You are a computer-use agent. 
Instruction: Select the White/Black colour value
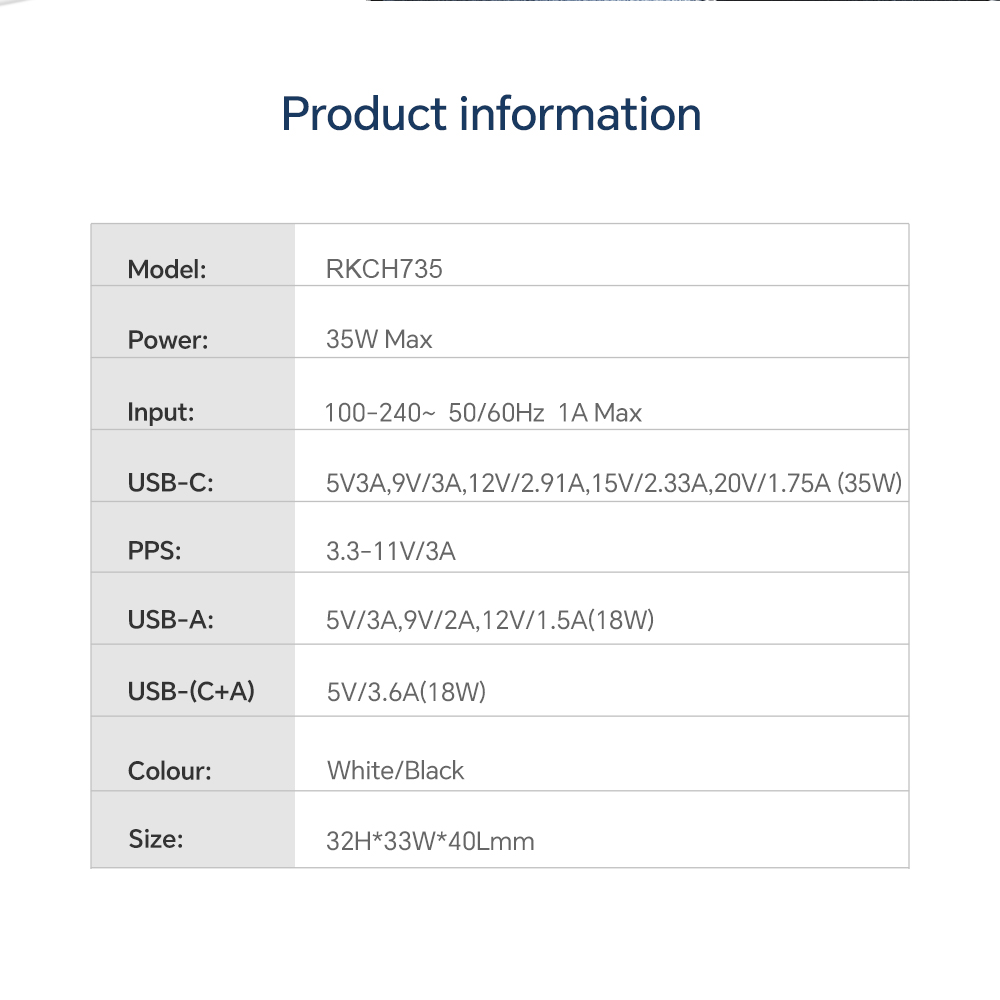click(x=396, y=771)
